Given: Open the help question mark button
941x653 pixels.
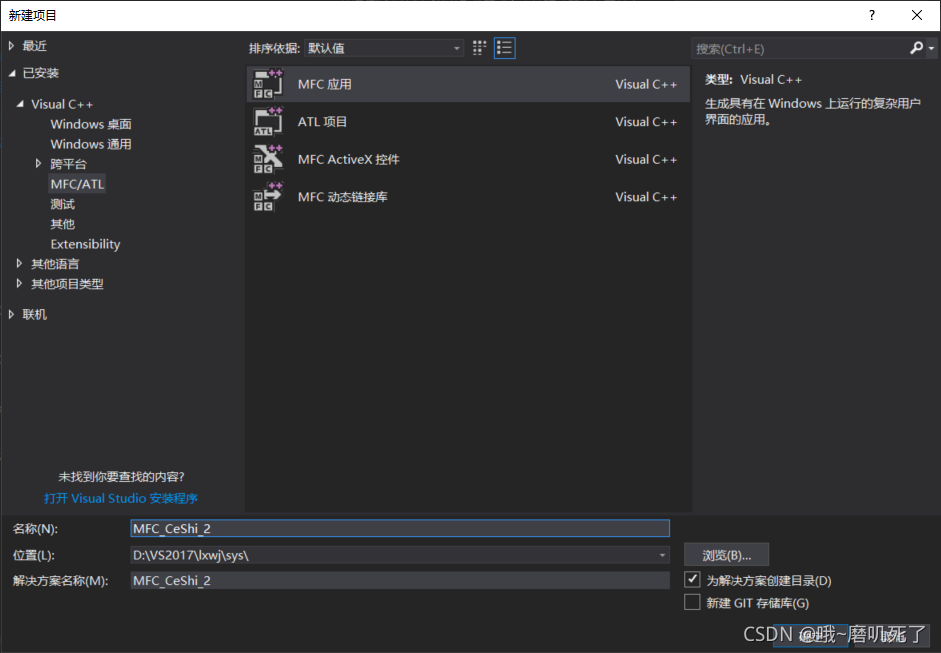Looking at the screenshot, I should click(x=872, y=15).
